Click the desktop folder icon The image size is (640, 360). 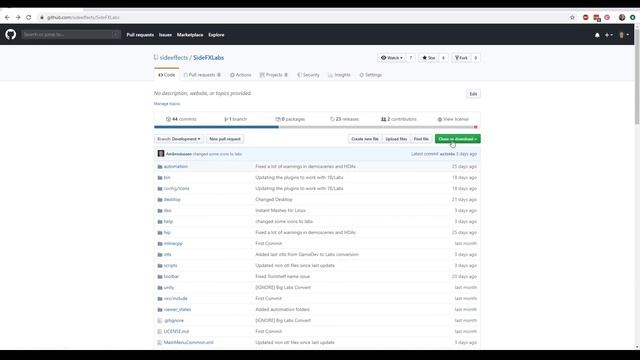[x=160, y=200]
